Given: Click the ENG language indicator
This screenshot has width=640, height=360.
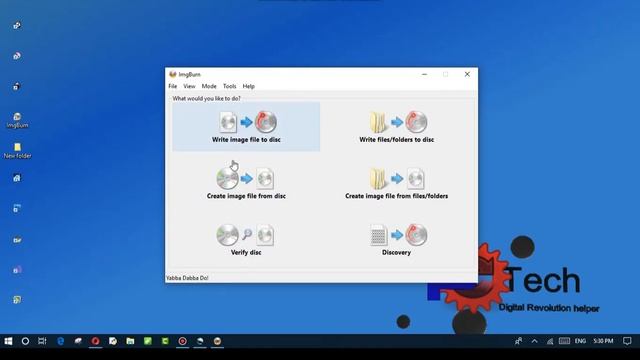Looking at the screenshot, I should pyautogui.click(x=580, y=341).
